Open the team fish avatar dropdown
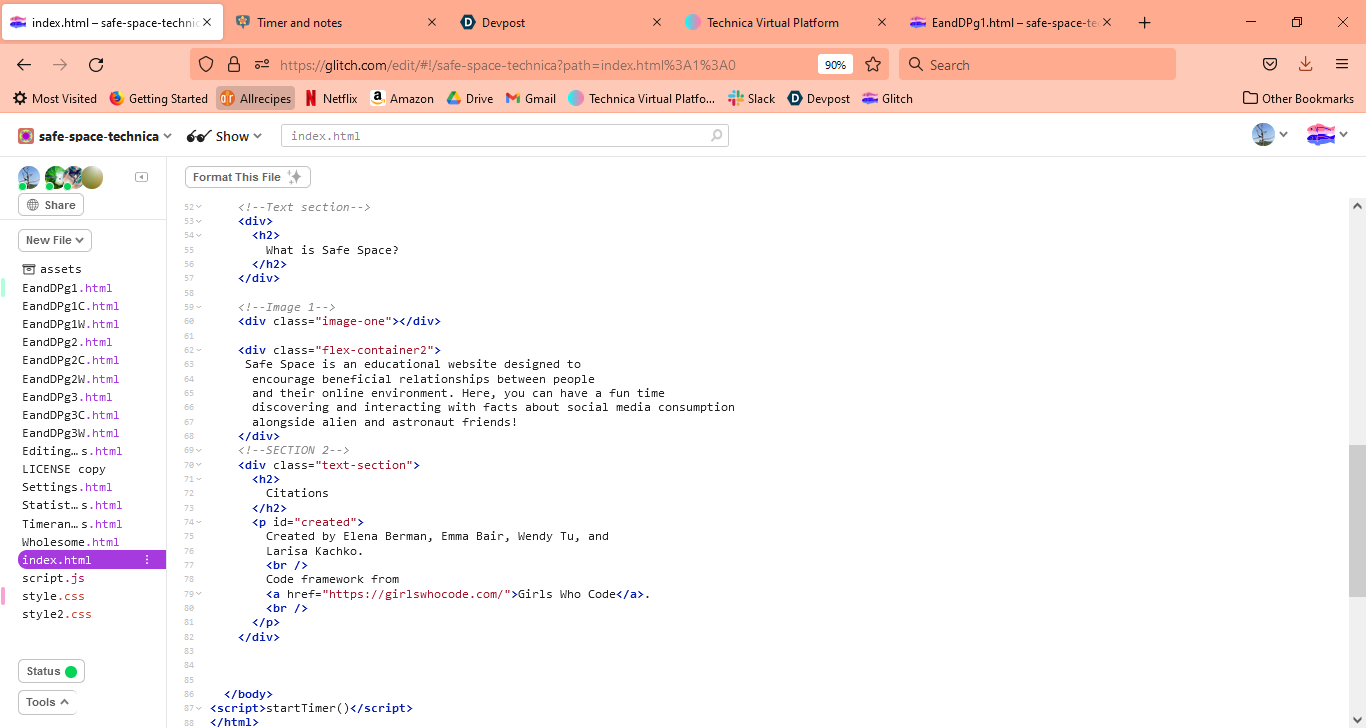This screenshot has width=1366, height=728. click(1328, 135)
